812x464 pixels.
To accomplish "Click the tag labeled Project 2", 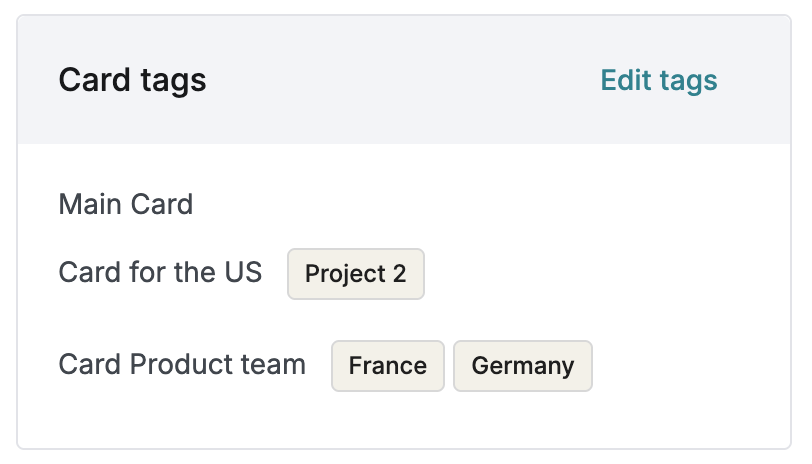I will [356, 274].
